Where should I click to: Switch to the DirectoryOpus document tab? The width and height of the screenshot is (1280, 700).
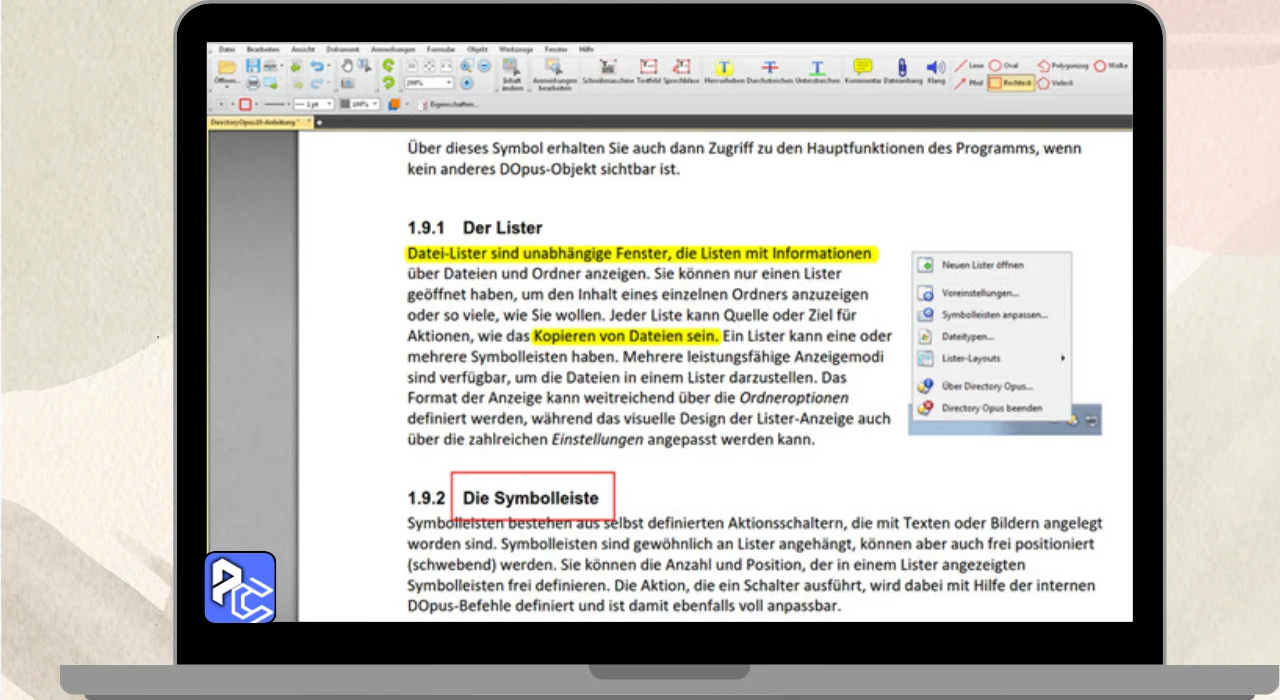(254, 122)
